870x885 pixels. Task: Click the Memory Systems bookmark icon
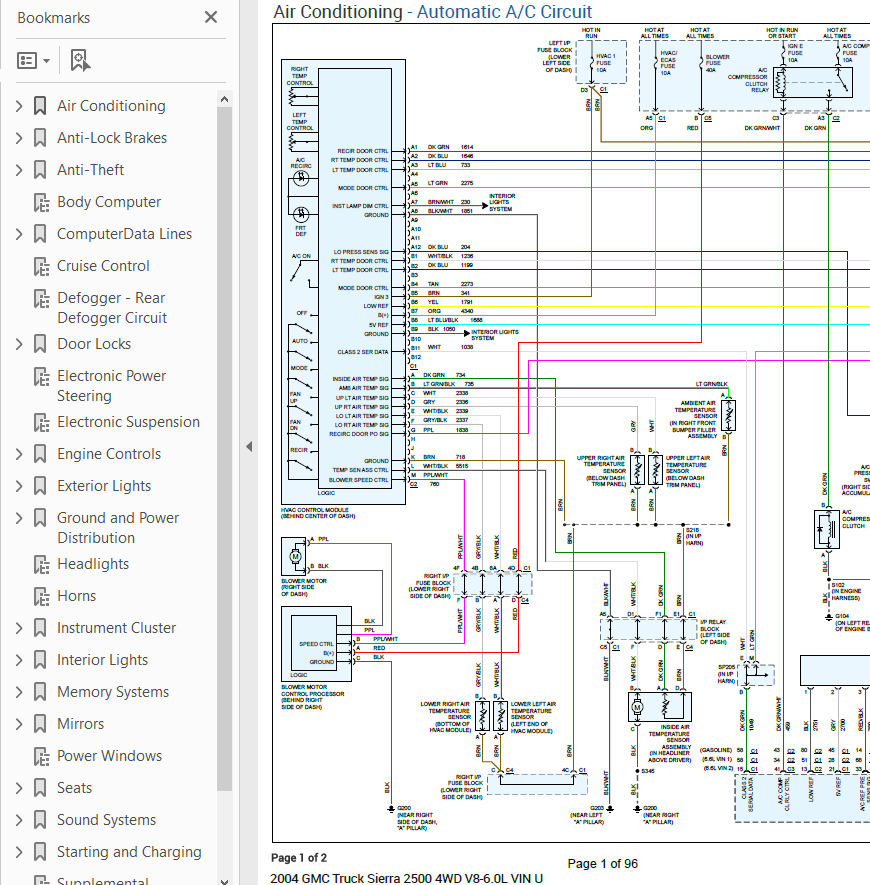[40, 692]
